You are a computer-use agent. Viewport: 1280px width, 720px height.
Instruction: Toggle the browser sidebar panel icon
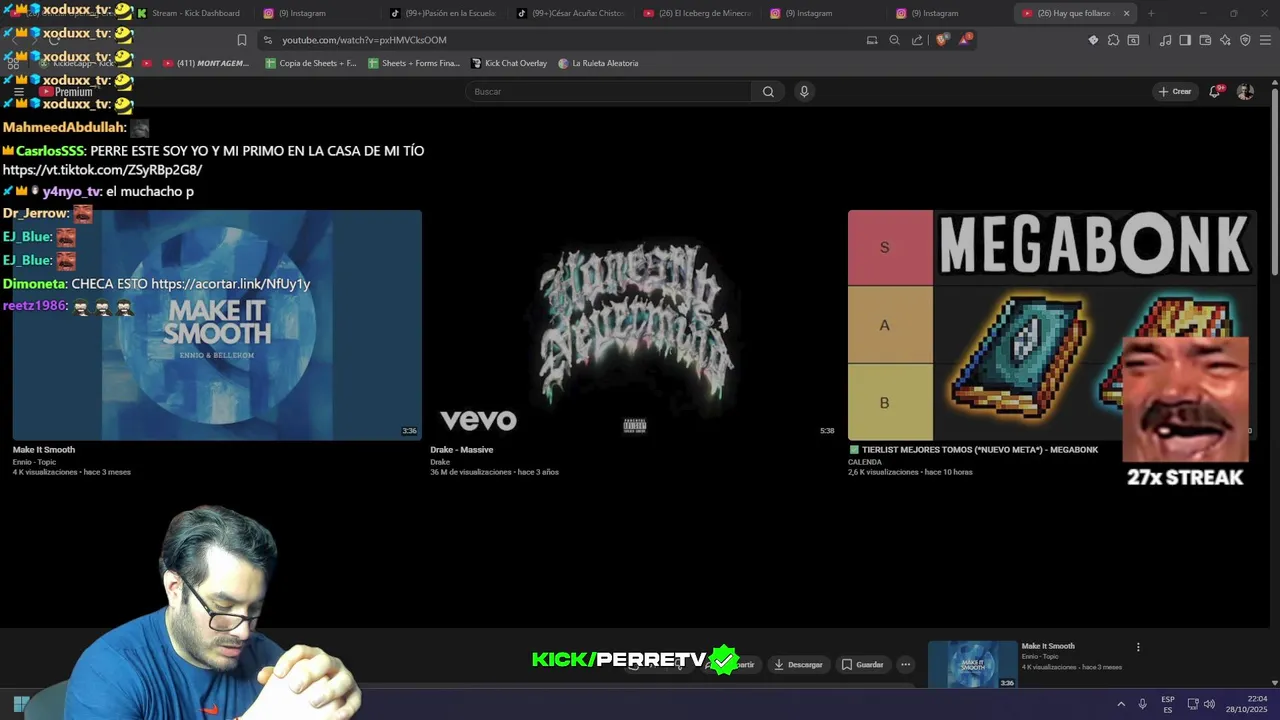[x=1185, y=40]
